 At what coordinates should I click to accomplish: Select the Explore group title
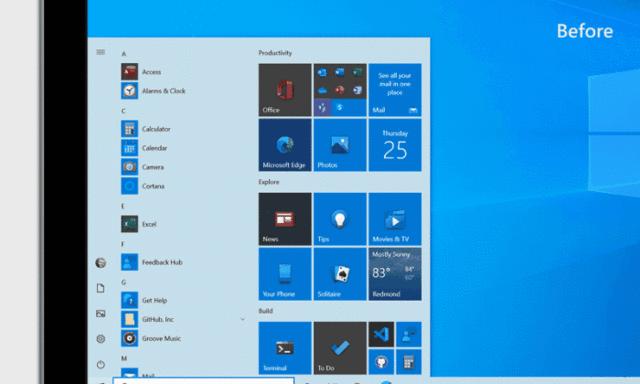coord(269,182)
